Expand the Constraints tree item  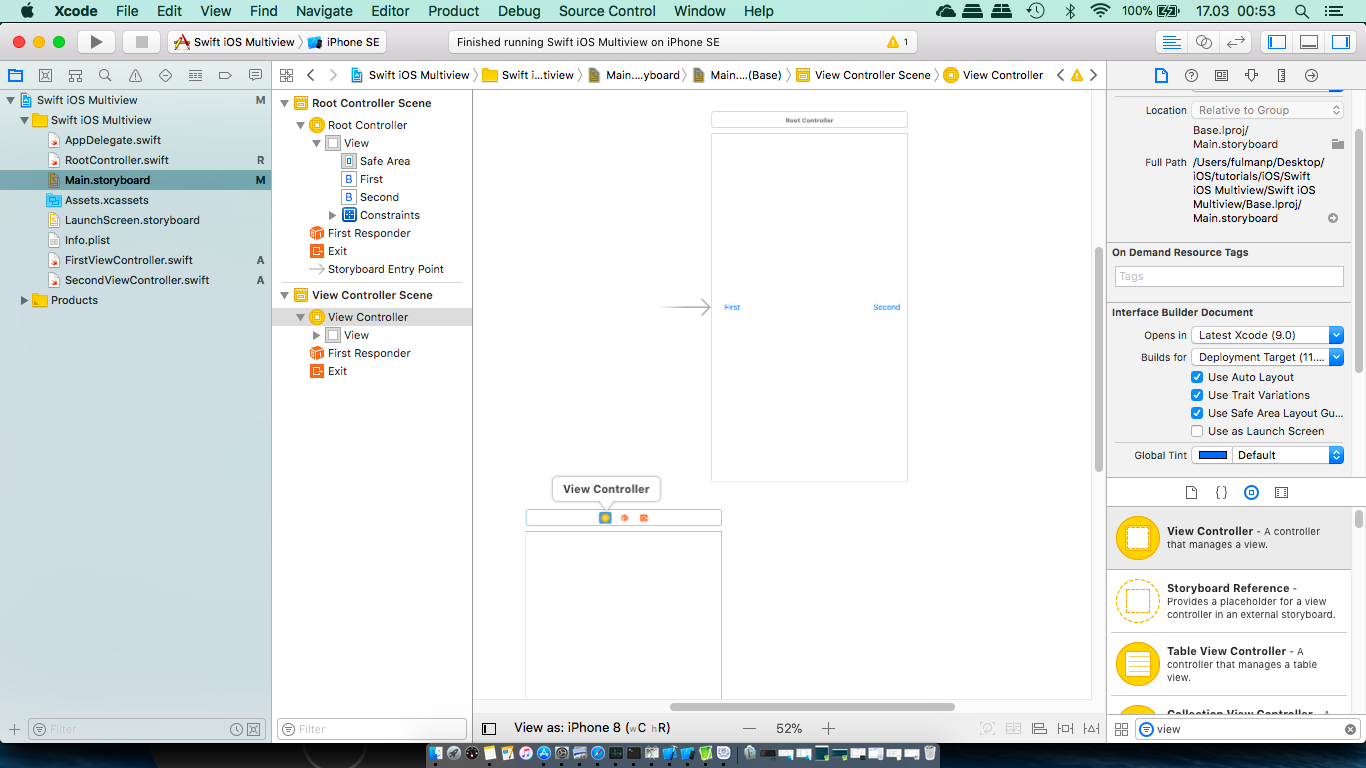pyautogui.click(x=333, y=215)
